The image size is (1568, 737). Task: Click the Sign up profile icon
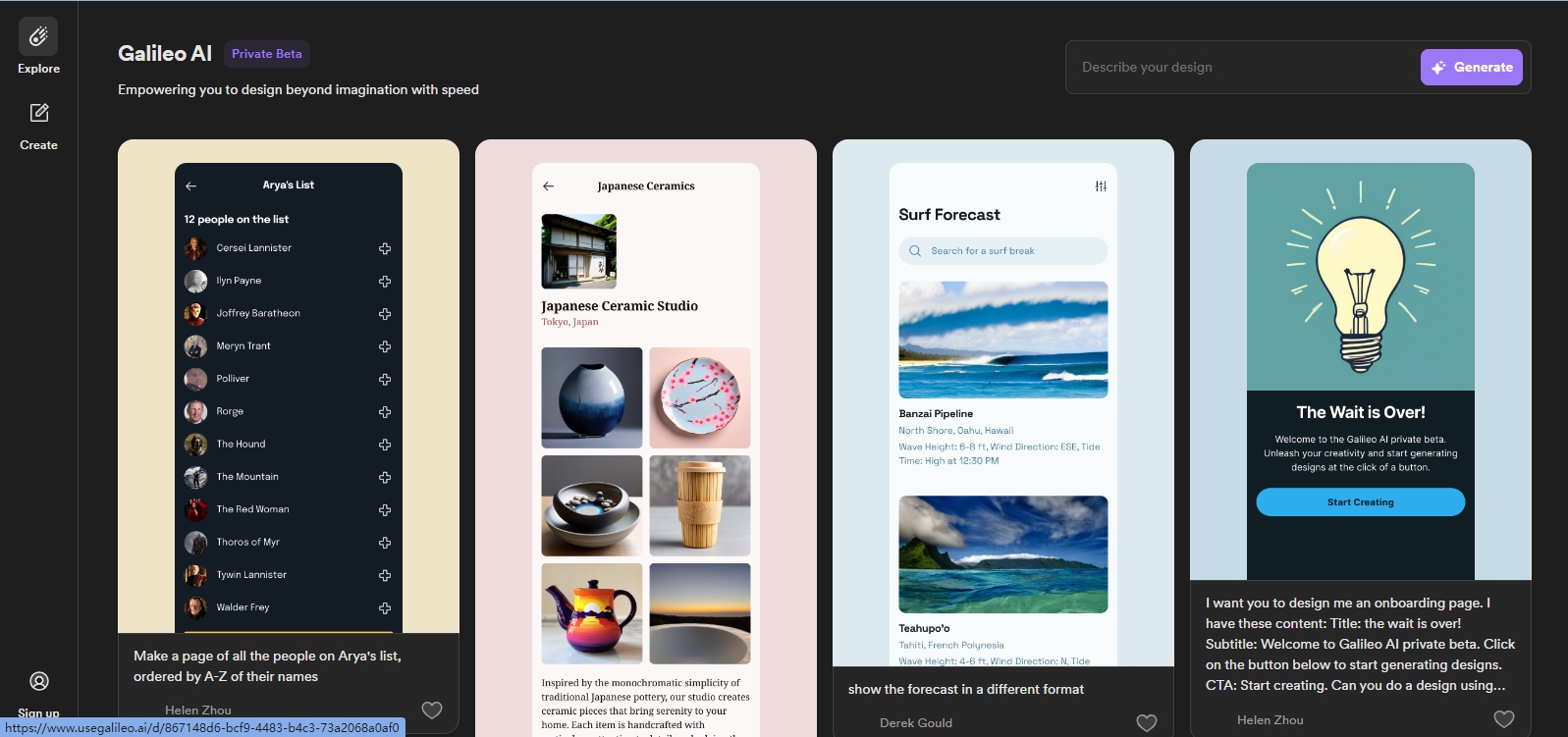click(39, 681)
